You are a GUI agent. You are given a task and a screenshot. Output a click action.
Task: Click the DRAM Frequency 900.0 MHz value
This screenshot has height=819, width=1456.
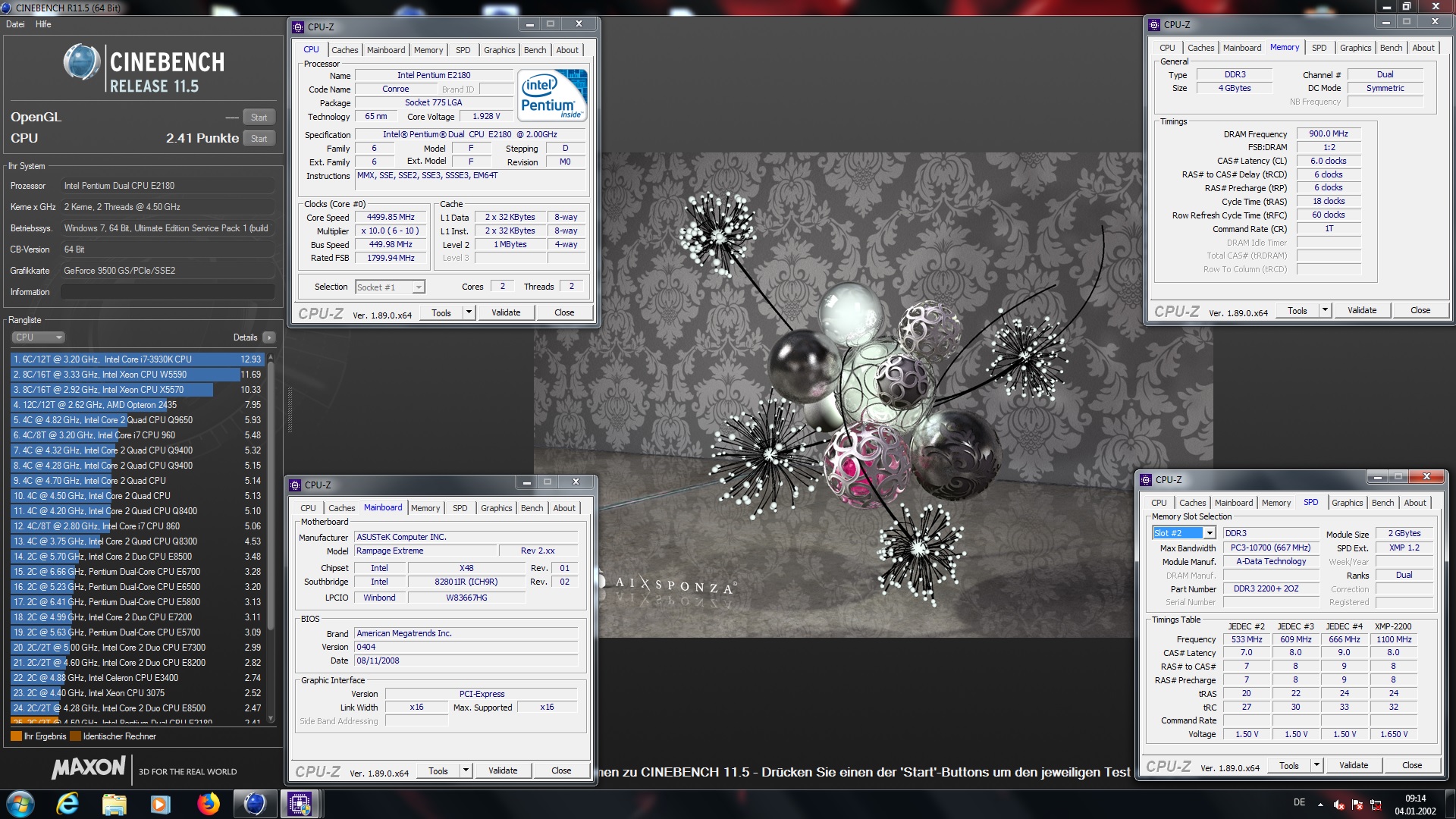click(1329, 133)
